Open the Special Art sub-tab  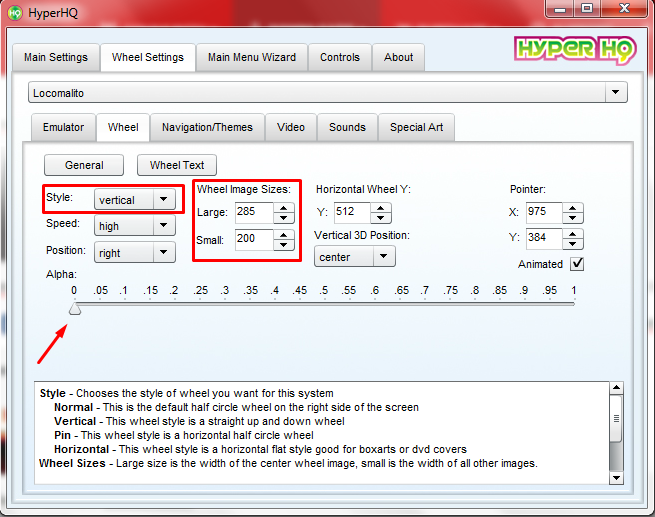click(x=416, y=127)
